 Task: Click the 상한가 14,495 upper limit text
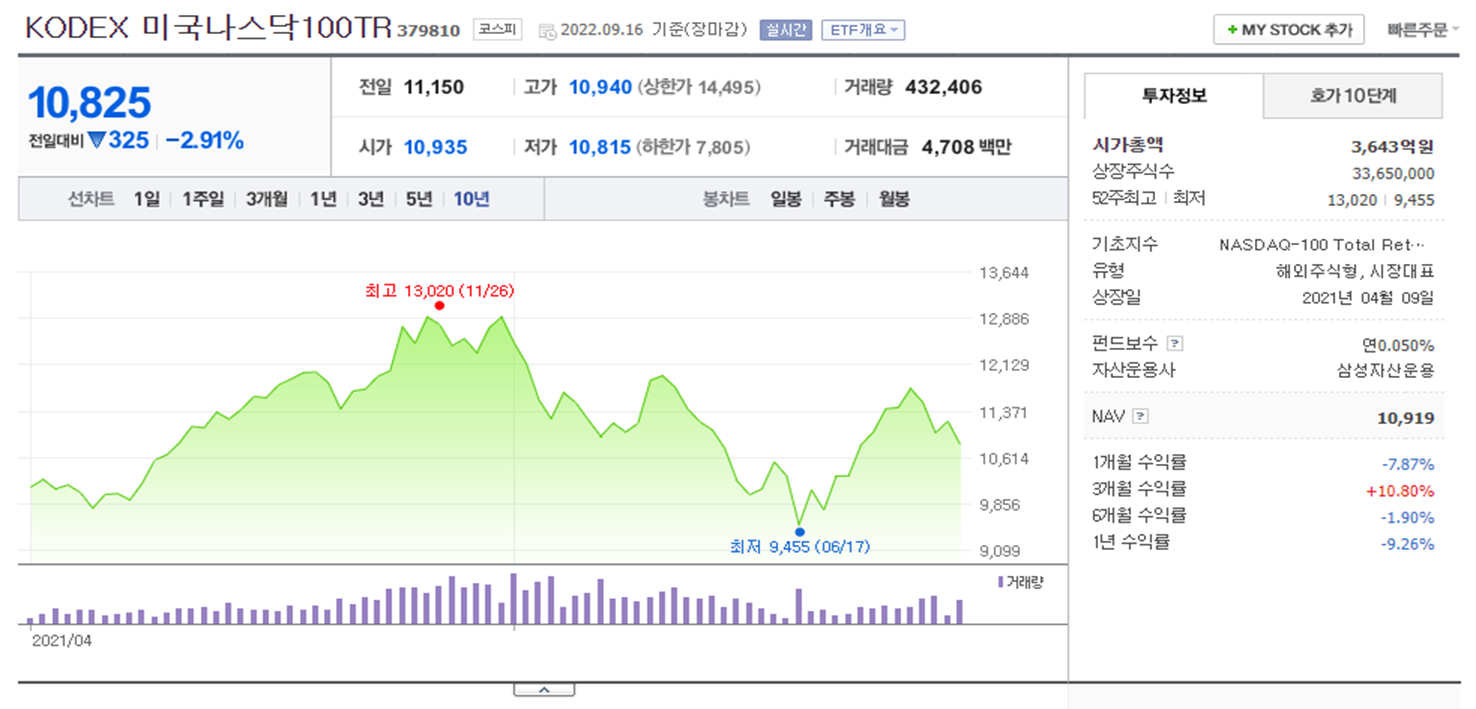[698, 87]
